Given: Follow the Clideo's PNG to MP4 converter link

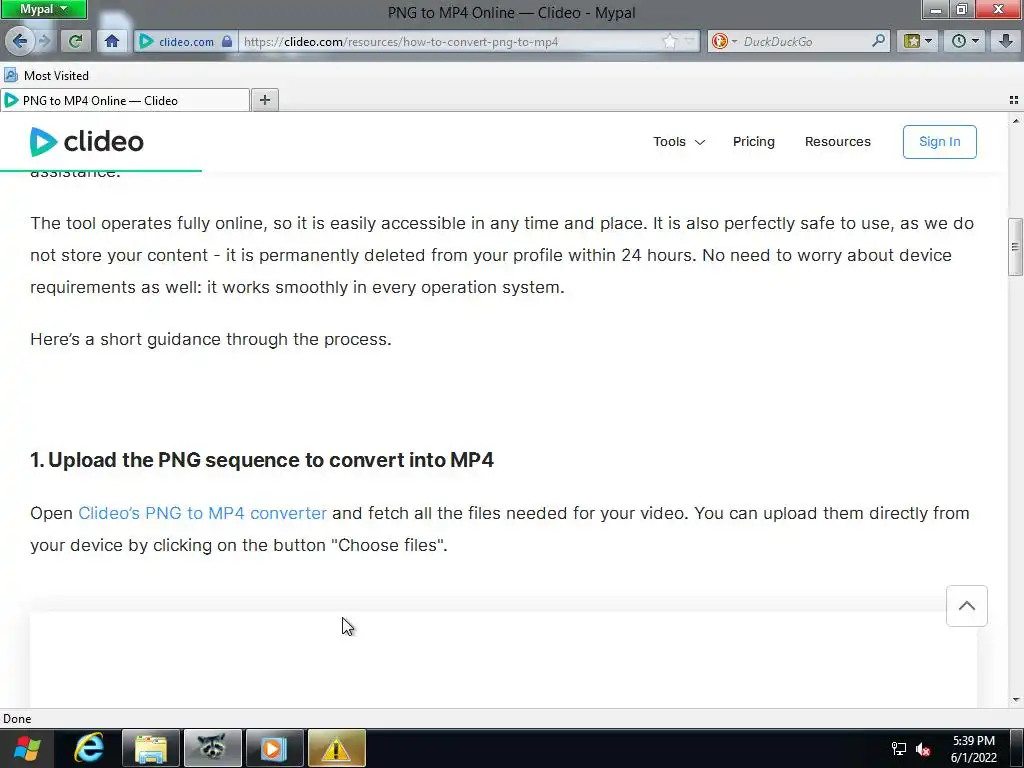Looking at the screenshot, I should click(x=202, y=513).
